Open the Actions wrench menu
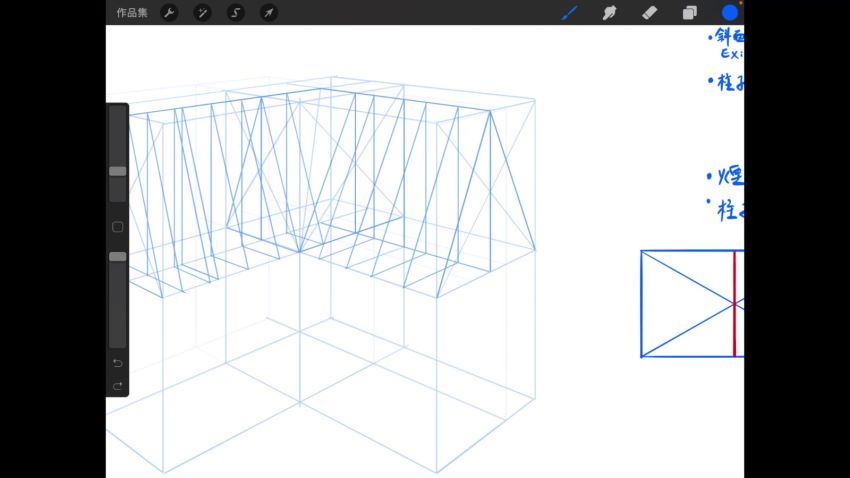The height and width of the screenshot is (478, 850). point(170,12)
